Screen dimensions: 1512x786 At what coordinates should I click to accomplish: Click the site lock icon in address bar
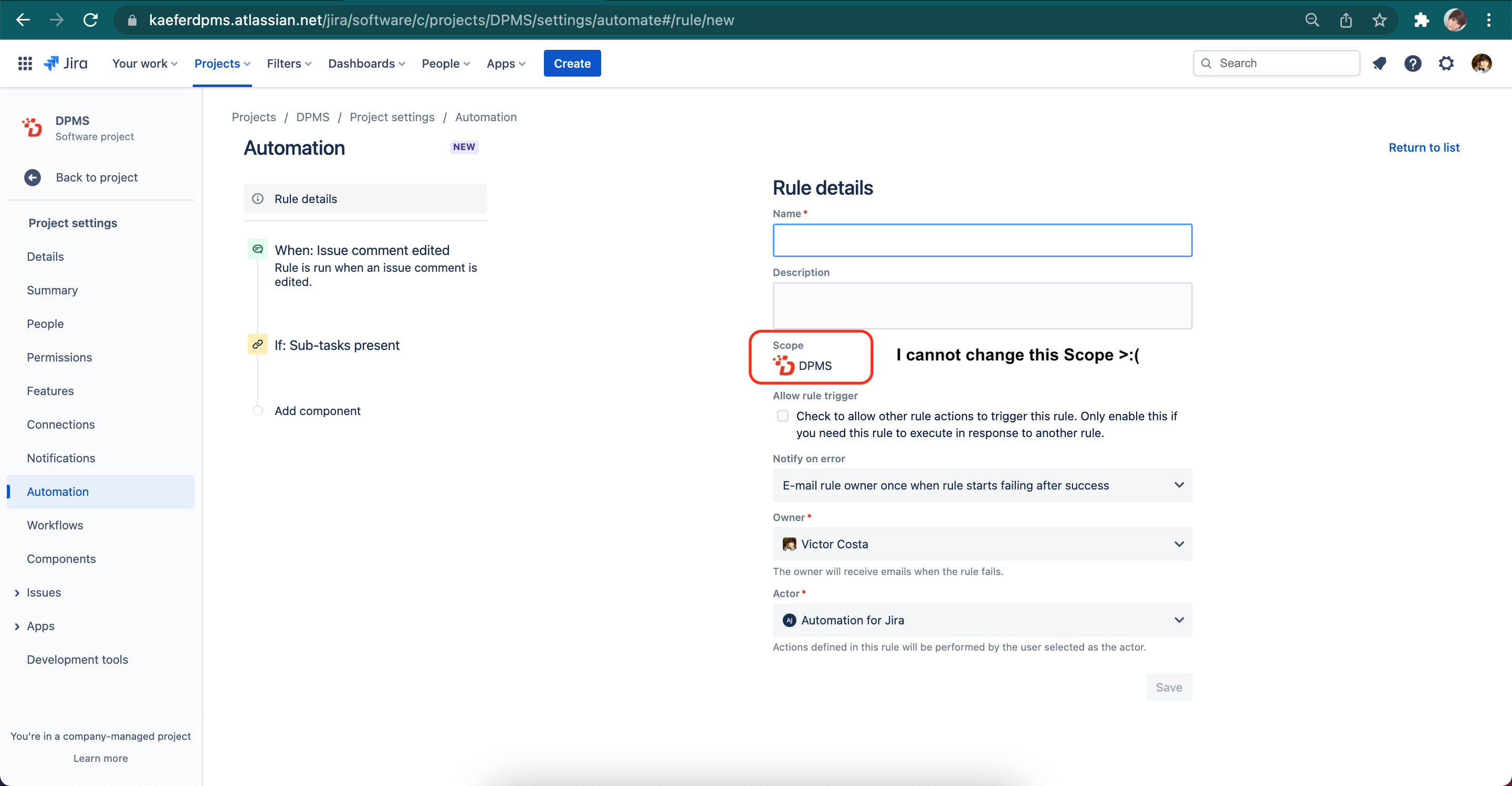(x=132, y=20)
